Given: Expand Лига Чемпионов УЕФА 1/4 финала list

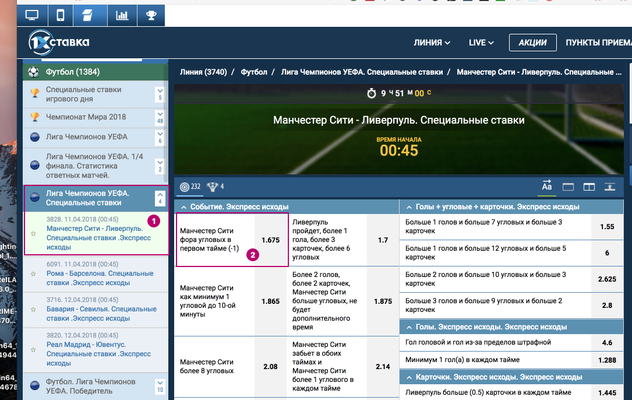Looking at the screenshot, I should tap(160, 166).
